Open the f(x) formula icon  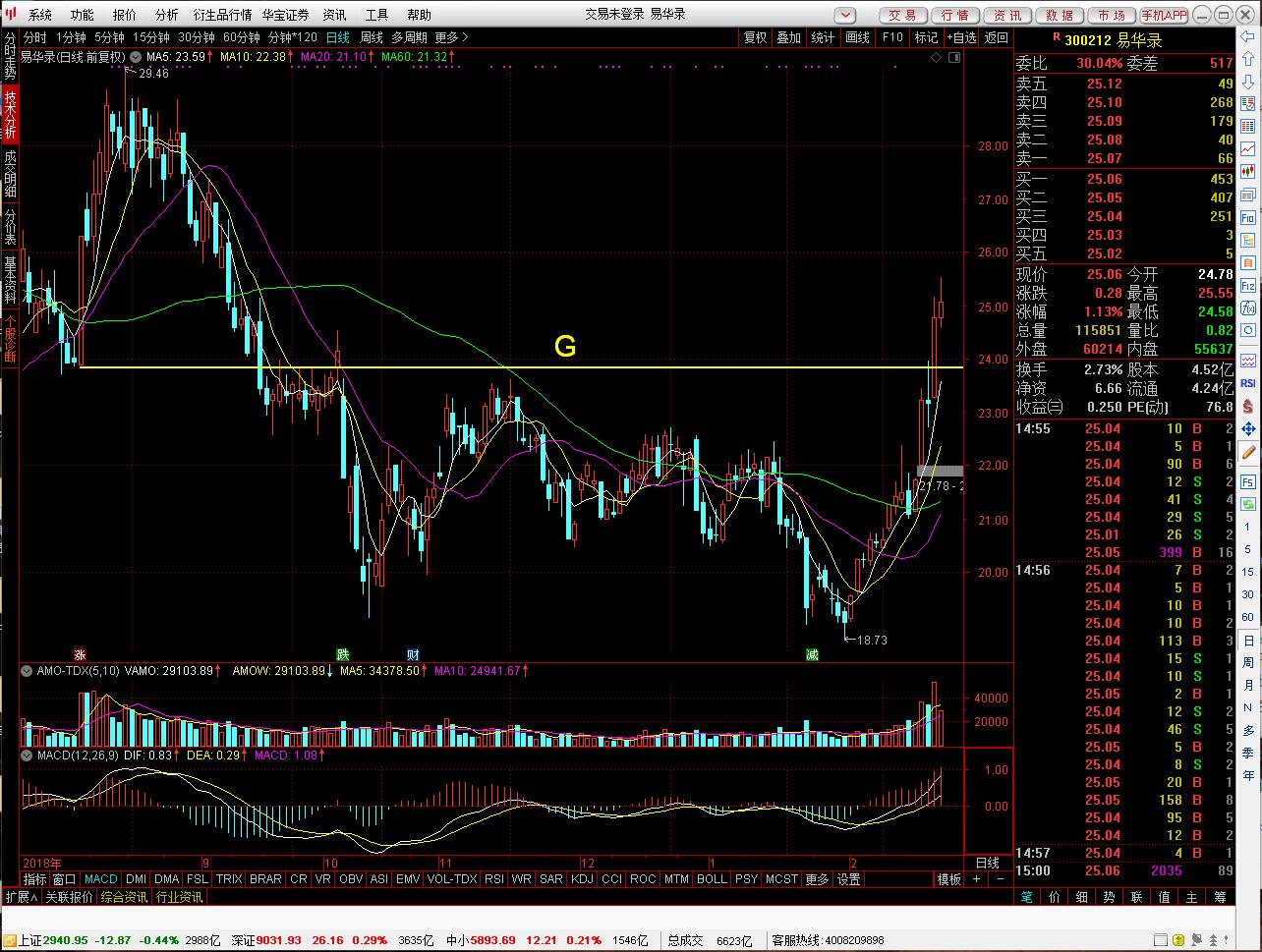click(x=1248, y=310)
